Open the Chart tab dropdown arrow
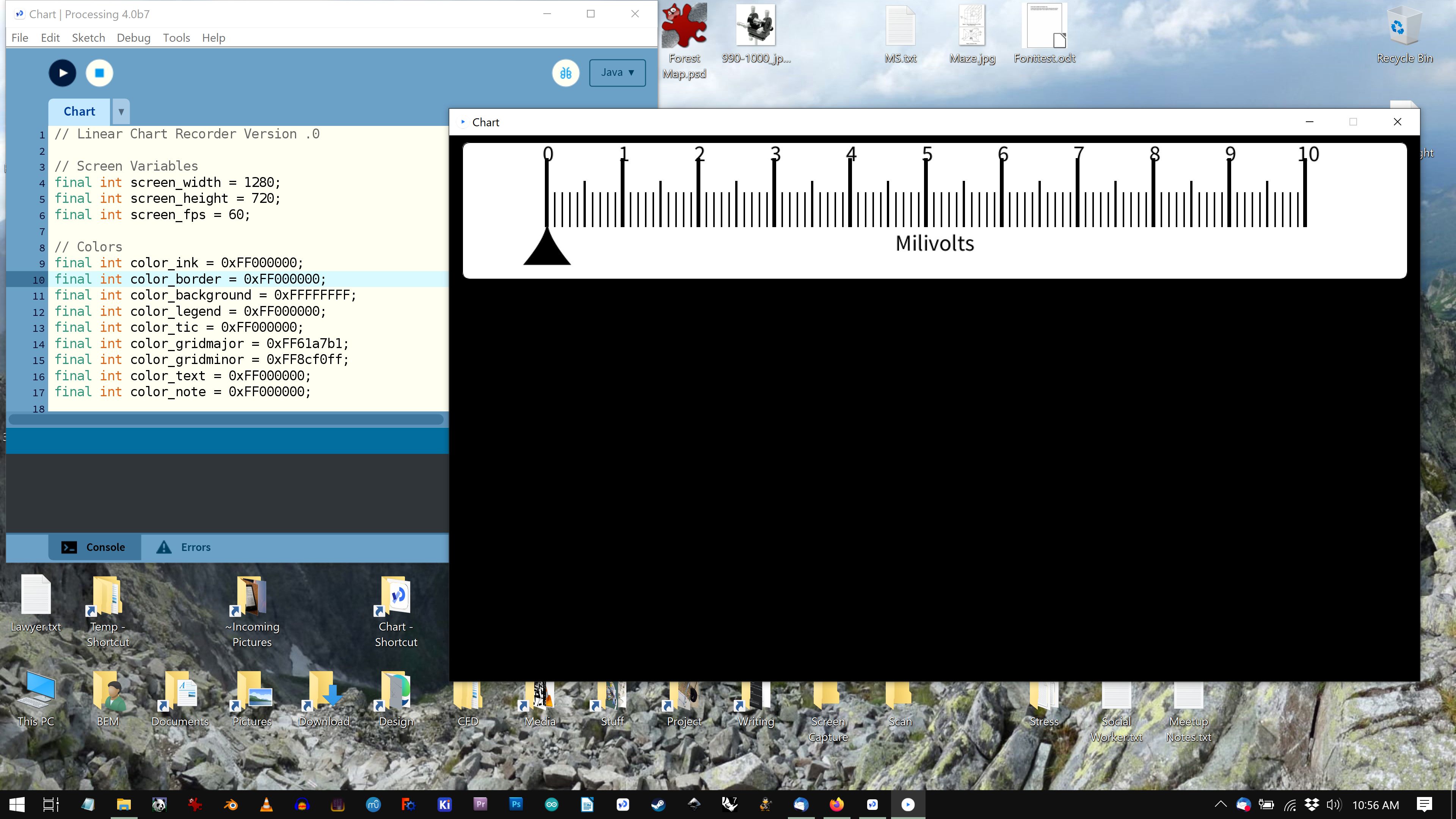 click(x=121, y=111)
